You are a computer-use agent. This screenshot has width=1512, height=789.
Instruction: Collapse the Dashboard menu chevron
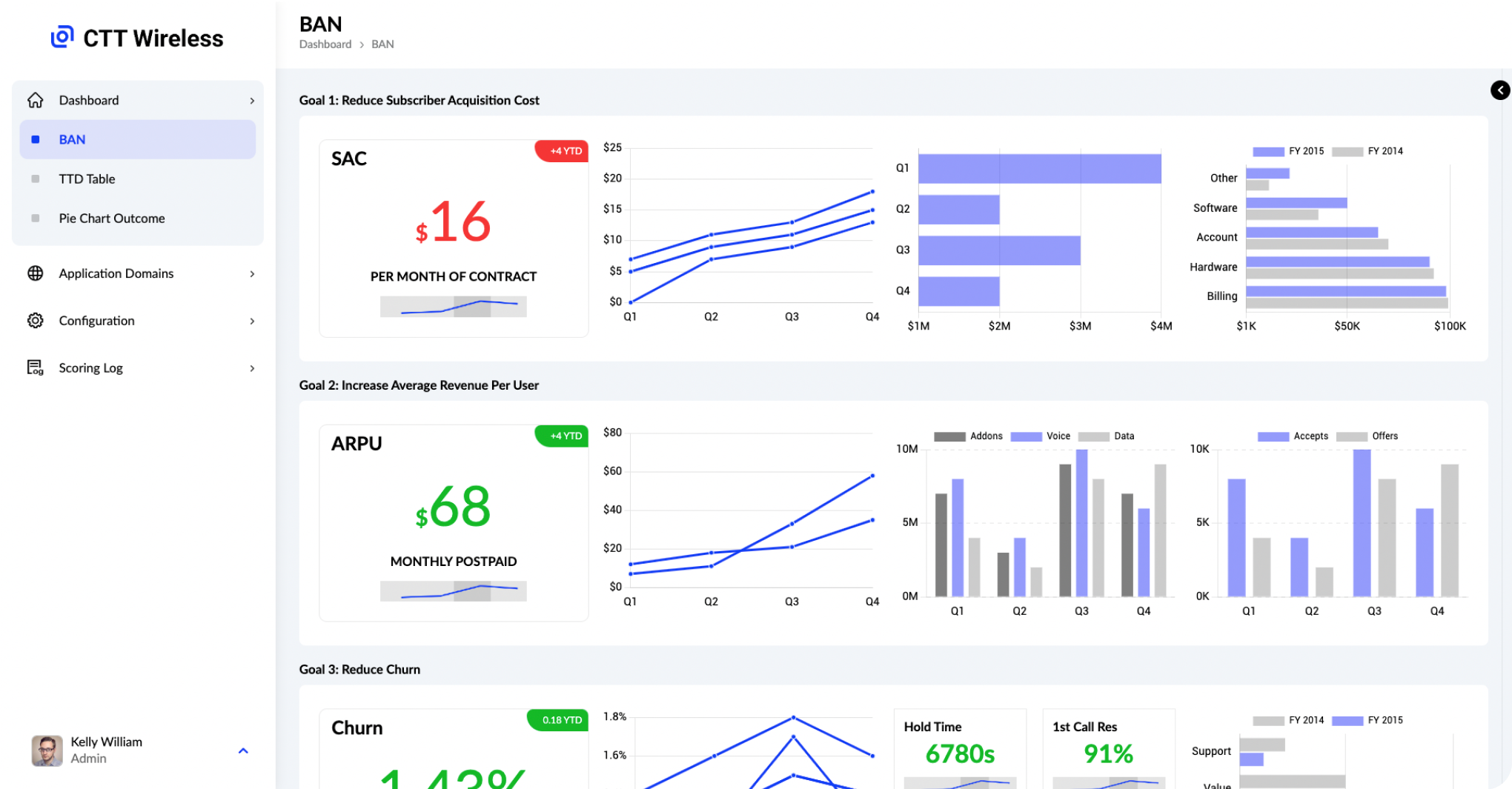click(x=252, y=101)
